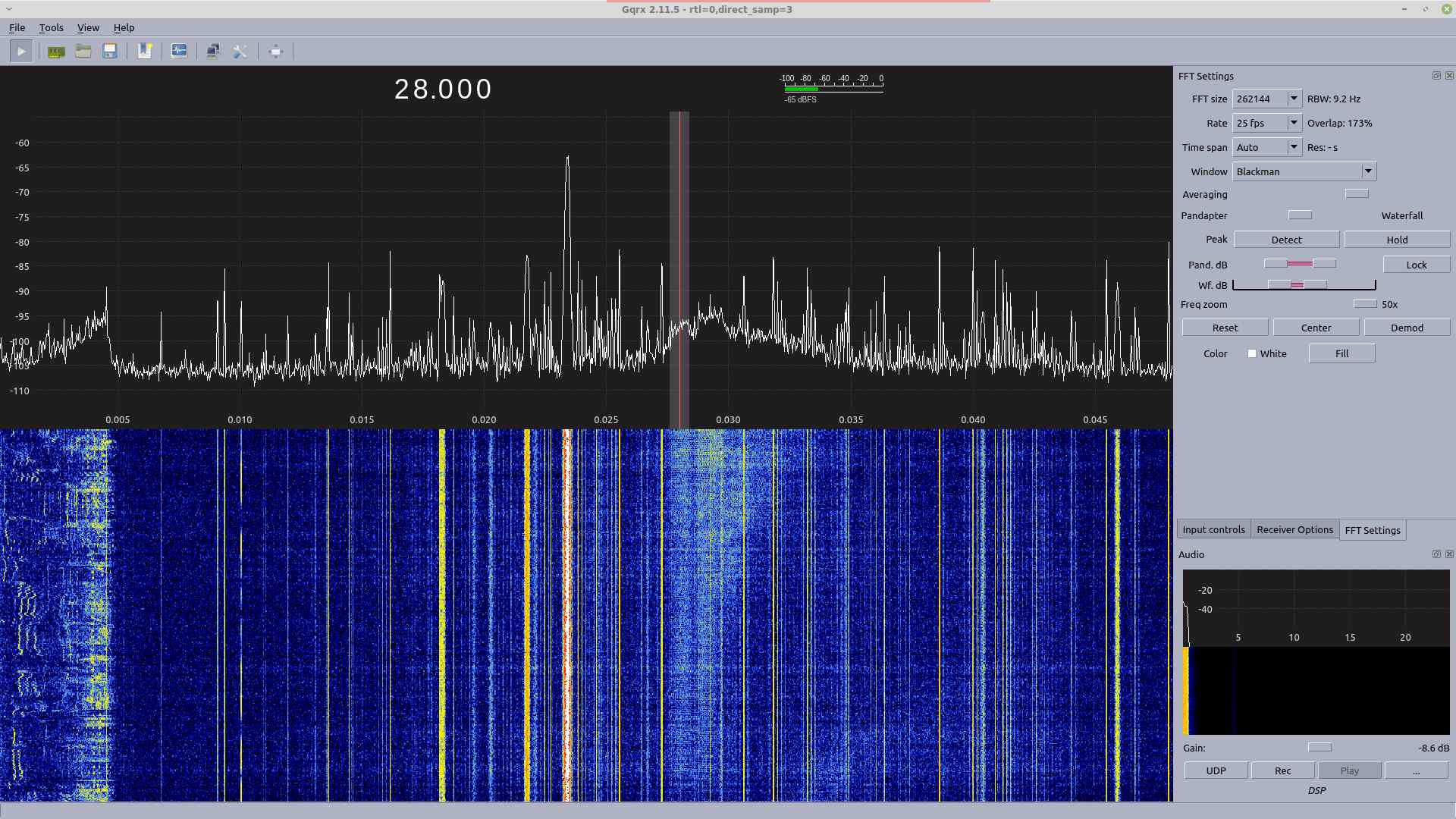The height and width of the screenshot is (819, 1456).
Task: Open remote control settings wrench icon
Action: [x=240, y=52]
